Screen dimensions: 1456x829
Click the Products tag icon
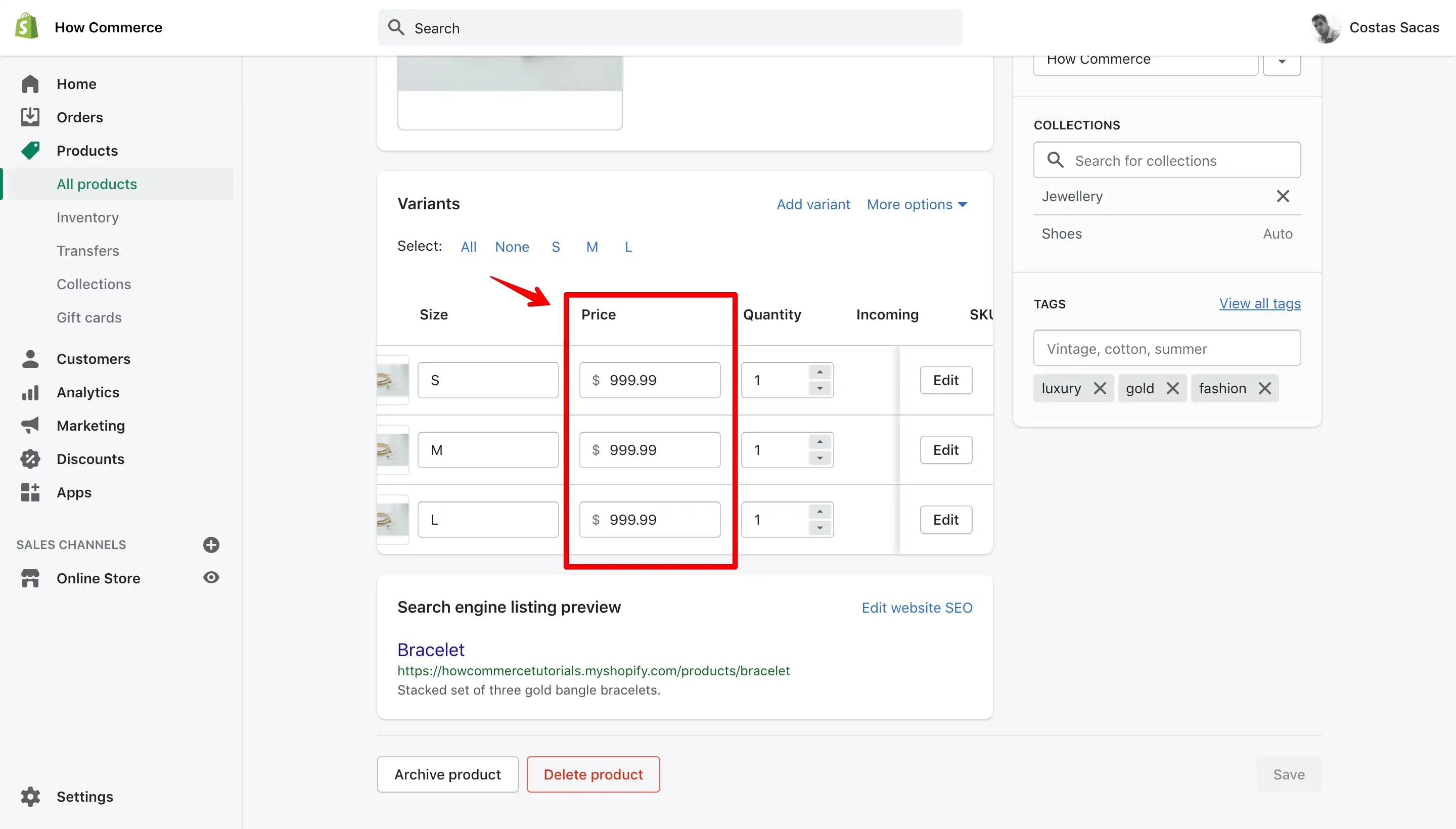30,150
